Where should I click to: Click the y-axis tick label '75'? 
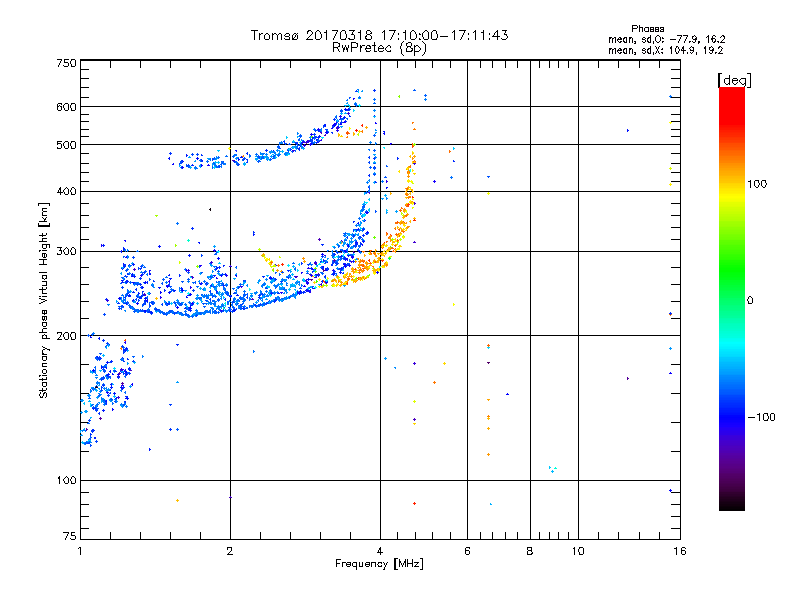tap(70, 536)
